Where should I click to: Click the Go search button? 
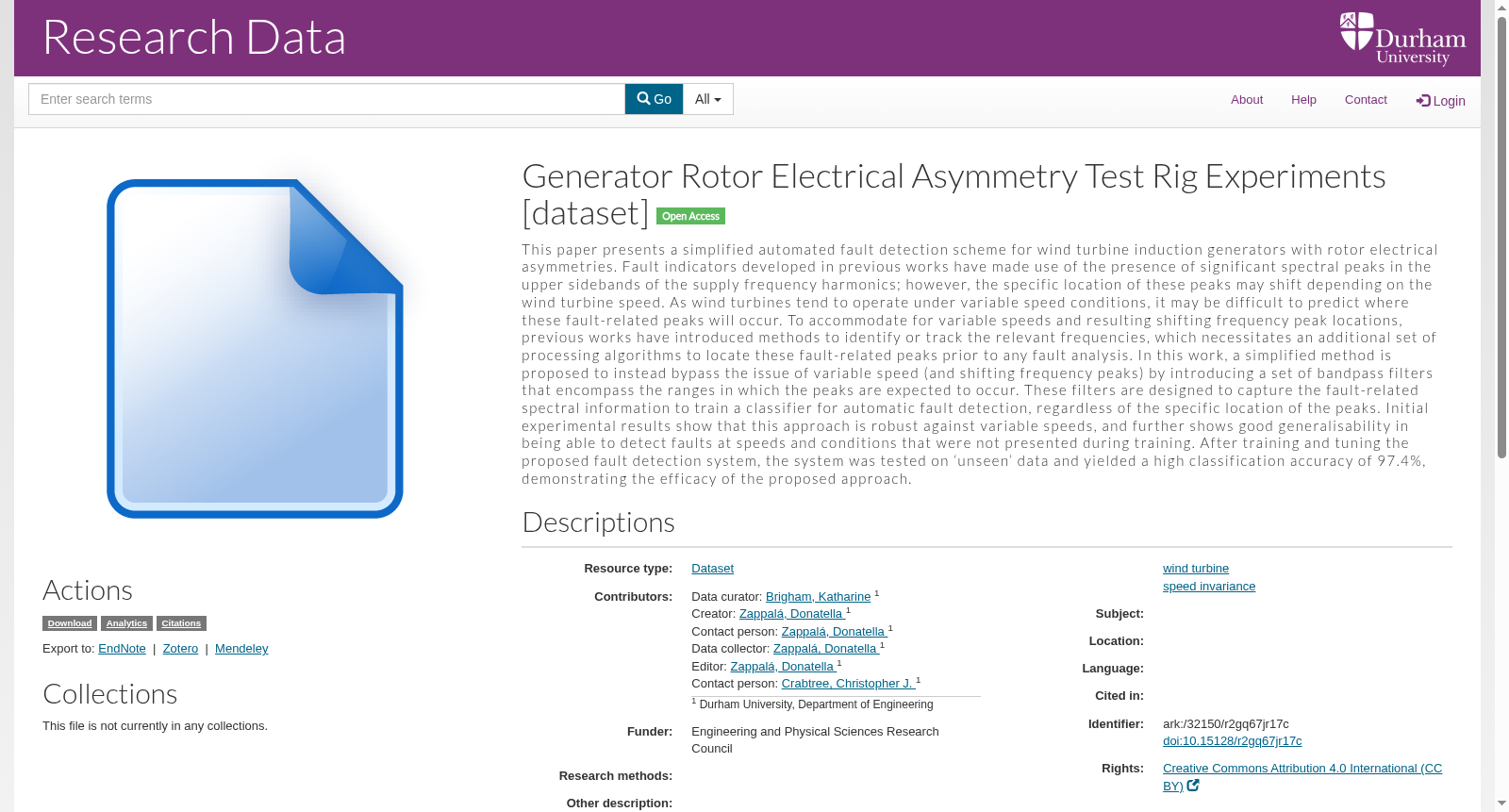pos(654,99)
